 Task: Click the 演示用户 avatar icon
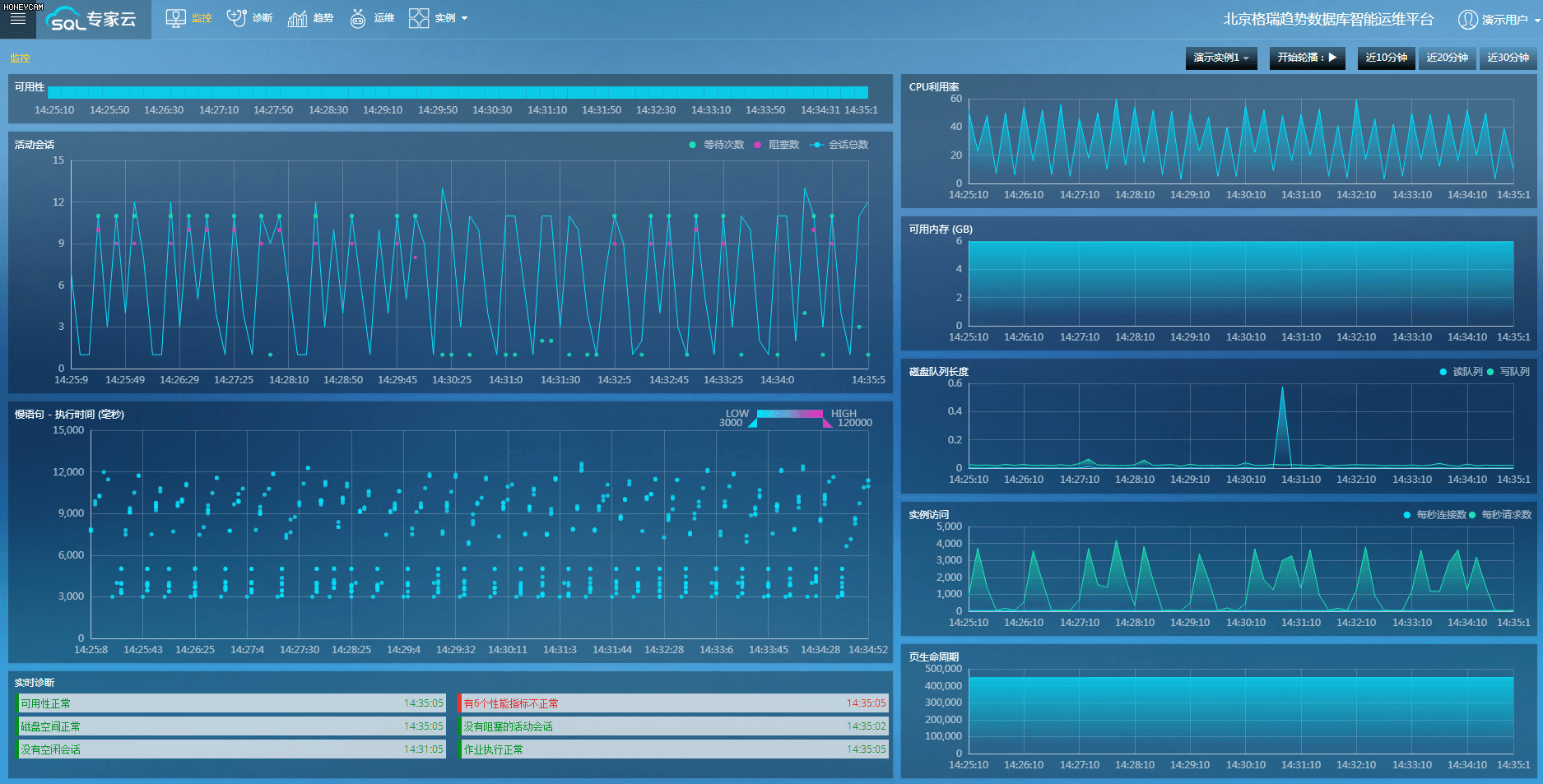(1467, 19)
